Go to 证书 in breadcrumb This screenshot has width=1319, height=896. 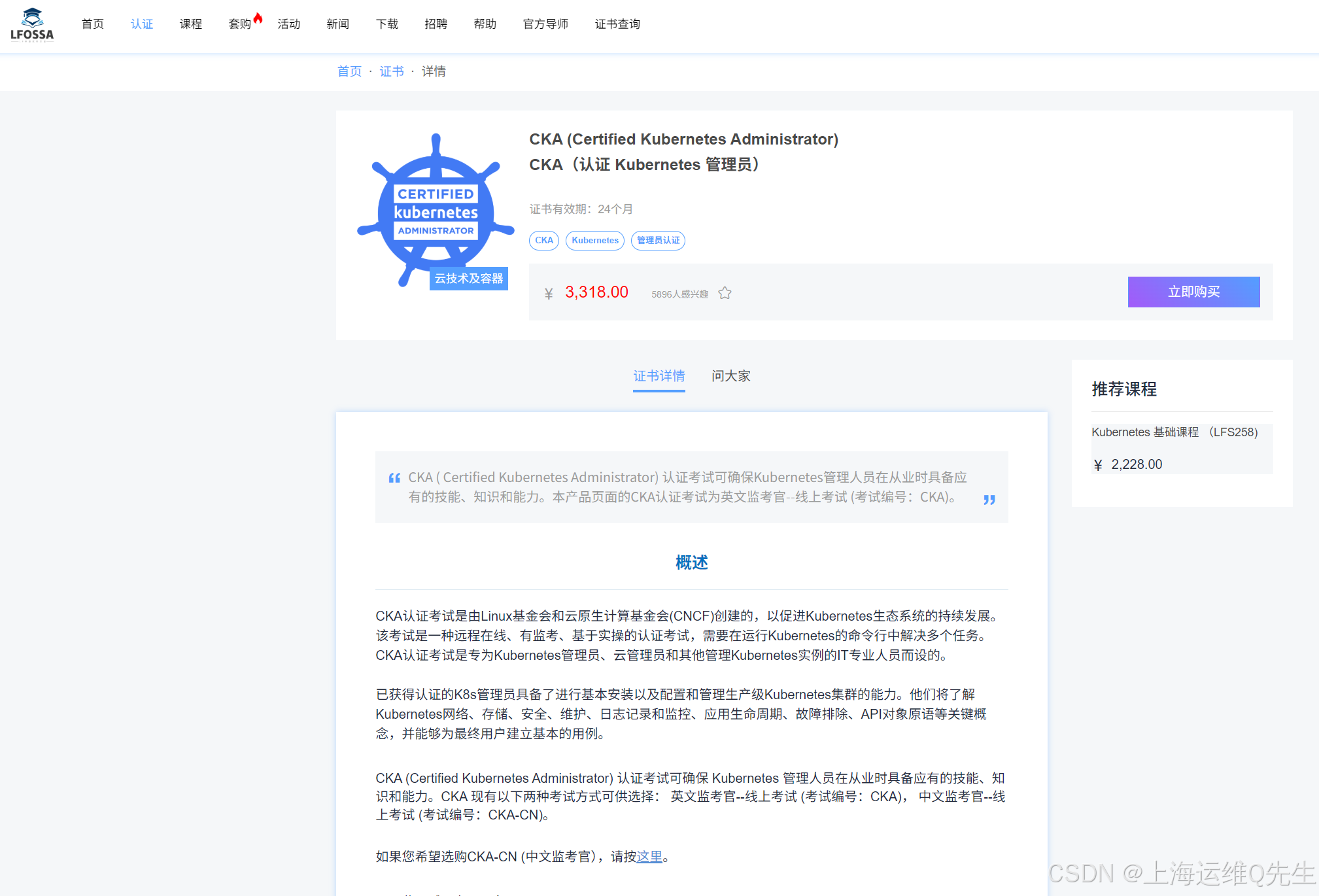[392, 71]
